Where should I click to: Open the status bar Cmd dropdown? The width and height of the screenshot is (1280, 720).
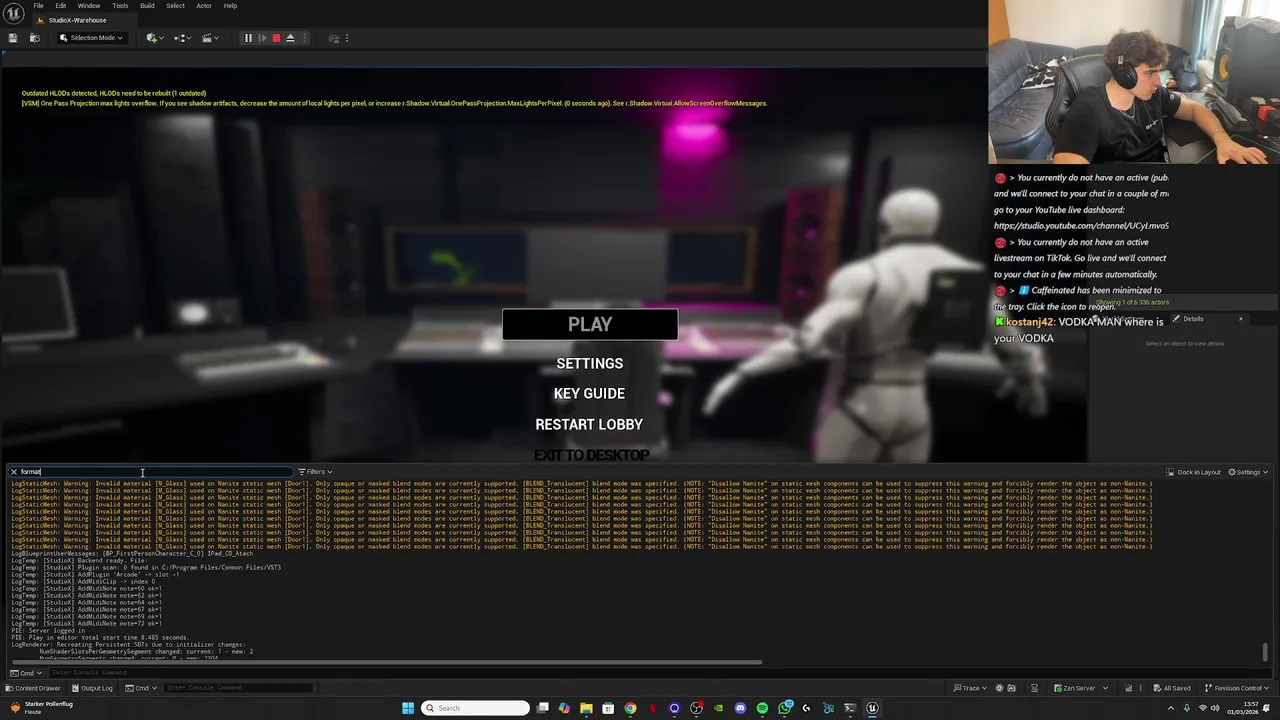point(141,688)
